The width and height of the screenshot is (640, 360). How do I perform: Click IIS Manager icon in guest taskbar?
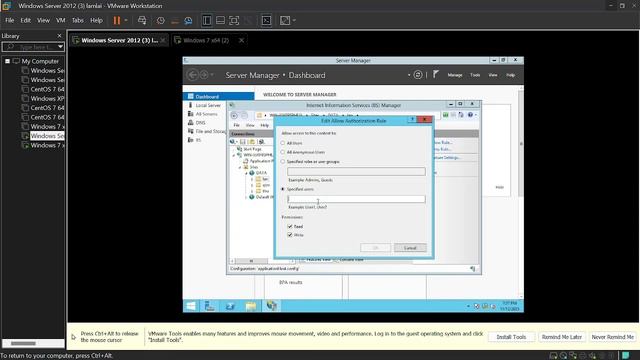point(271,306)
